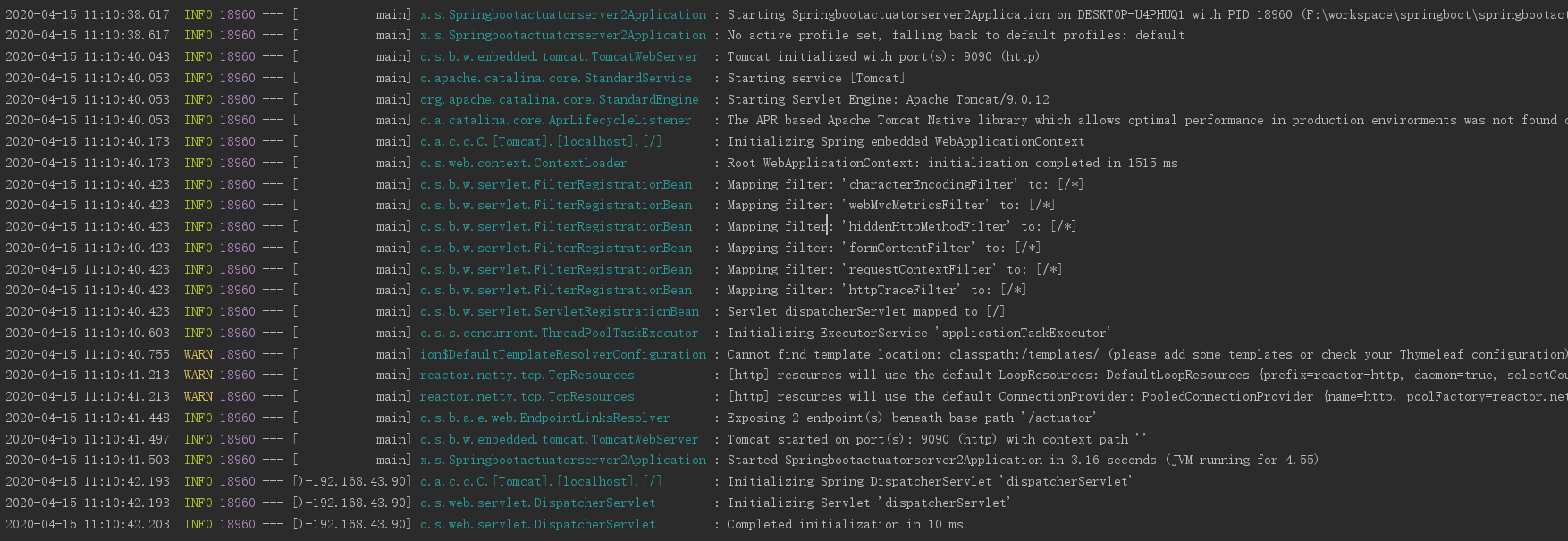Click the 'APR based Apache Tomcat Native library' message
Viewport: 1568px width, 541px height.
pos(1148,121)
